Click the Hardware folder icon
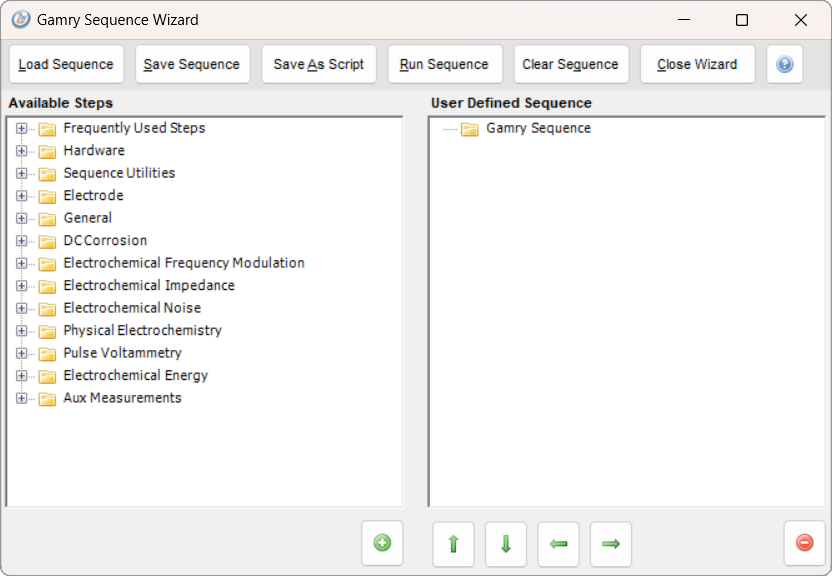 (47, 151)
